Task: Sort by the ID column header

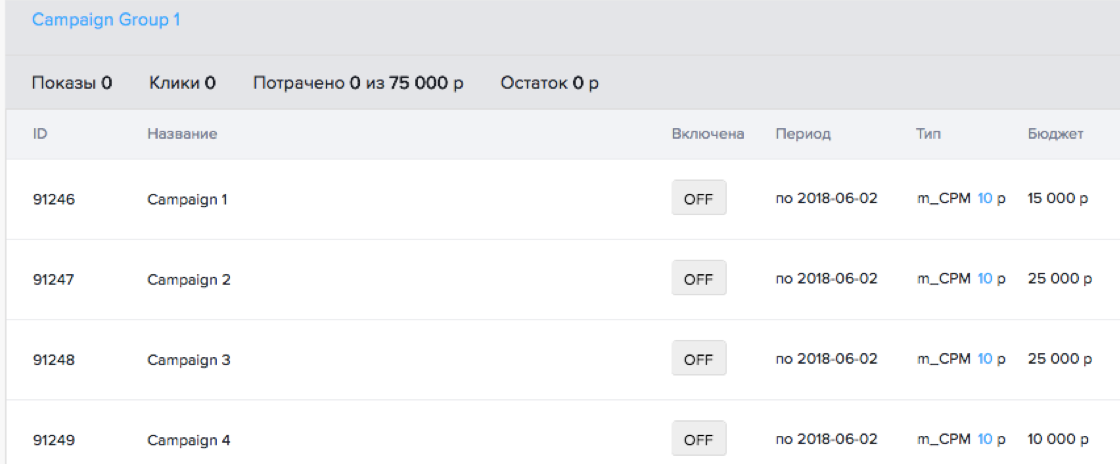Action: point(40,134)
